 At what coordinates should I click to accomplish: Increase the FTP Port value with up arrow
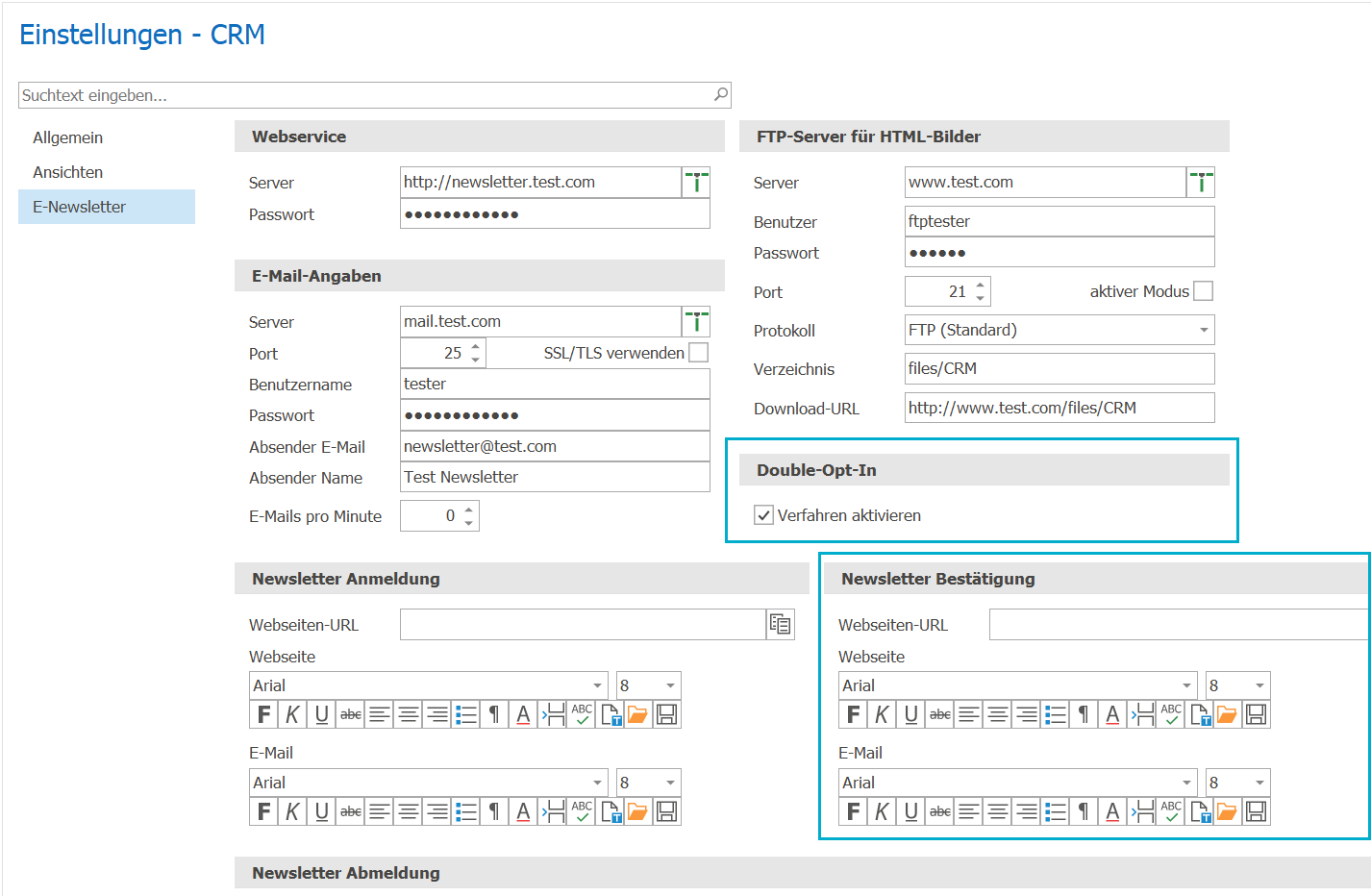pos(980,285)
